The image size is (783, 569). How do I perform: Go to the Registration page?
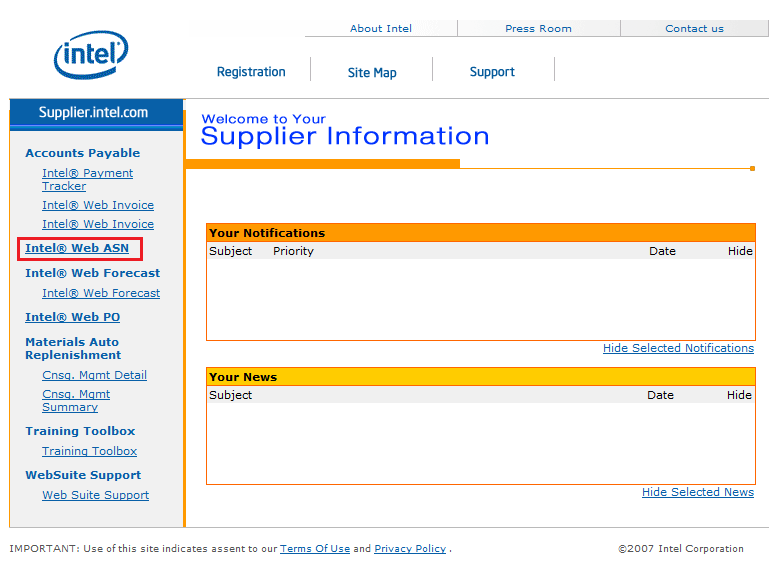point(251,72)
